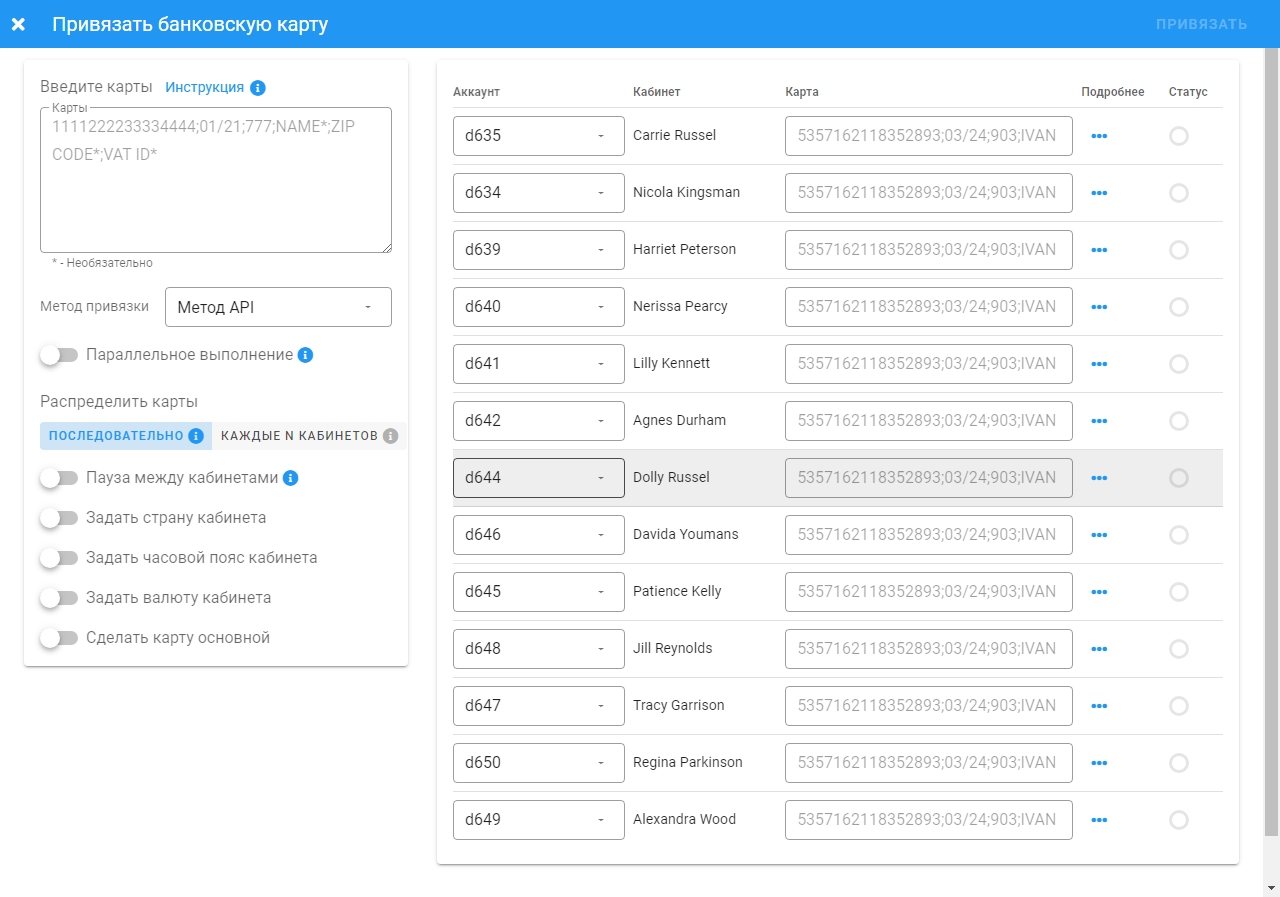
Task: Click the Карты textarea
Action: click(x=216, y=180)
